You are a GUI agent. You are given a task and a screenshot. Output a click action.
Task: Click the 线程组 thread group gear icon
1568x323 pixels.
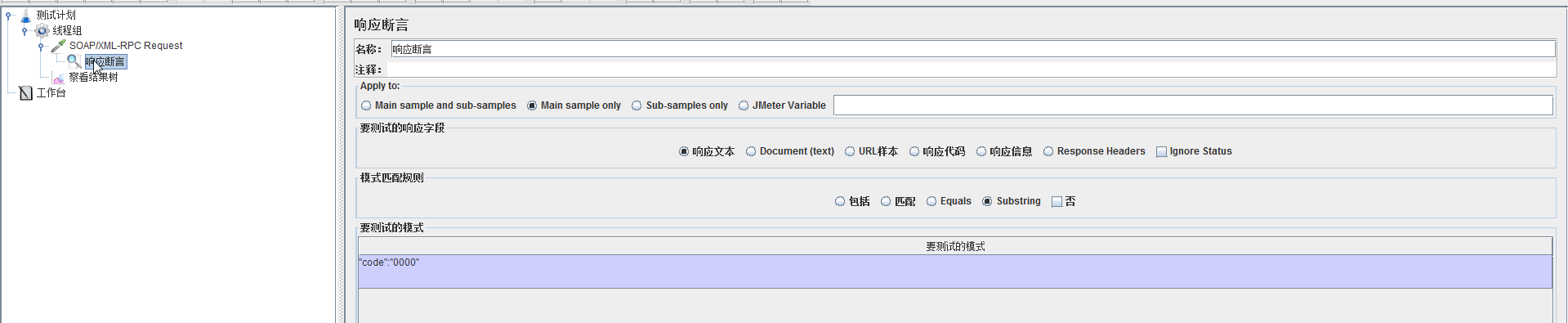[42, 31]
